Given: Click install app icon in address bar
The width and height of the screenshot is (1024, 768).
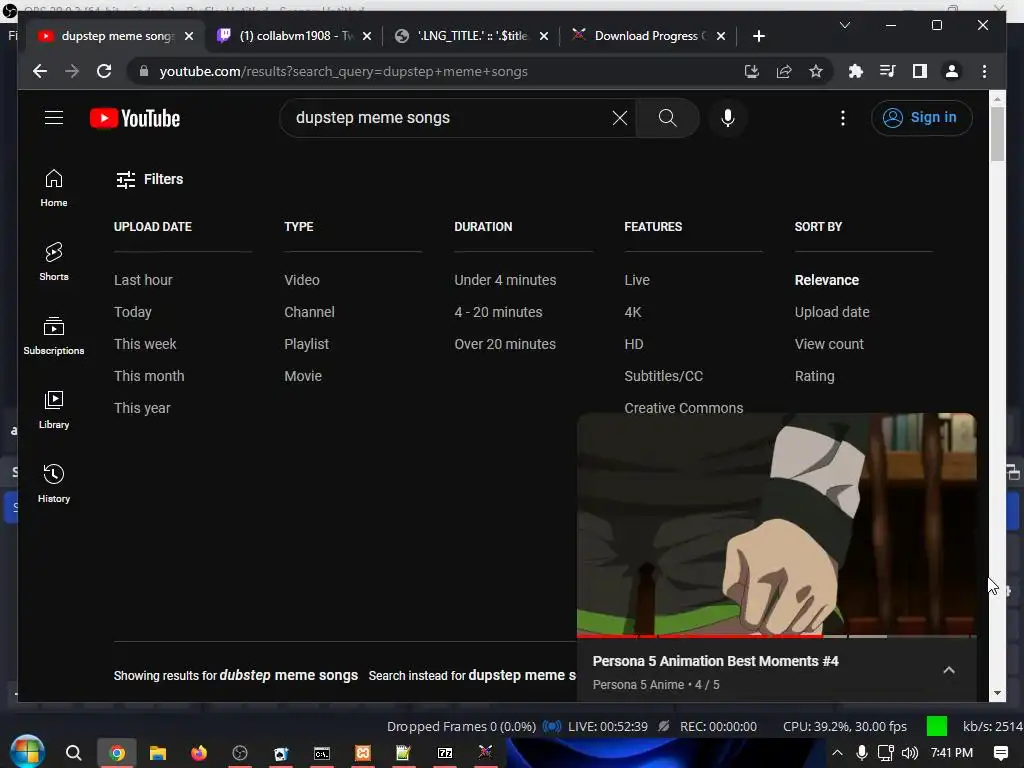Looking at the screenshot, I should pos(752,71).
